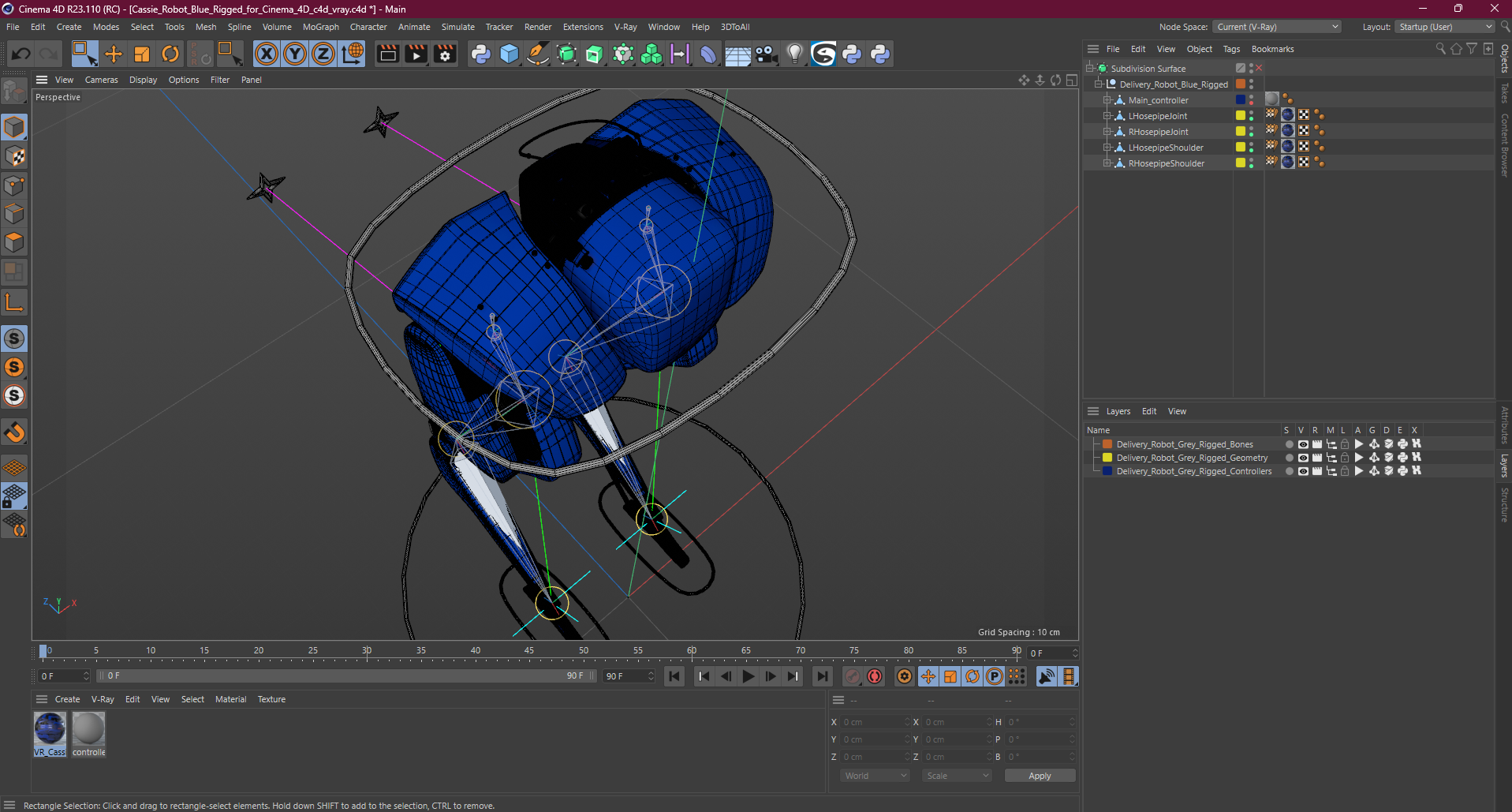This screenshot has height=812, width=1512.
Task: Go to start of animation
Action: (674, 676)
